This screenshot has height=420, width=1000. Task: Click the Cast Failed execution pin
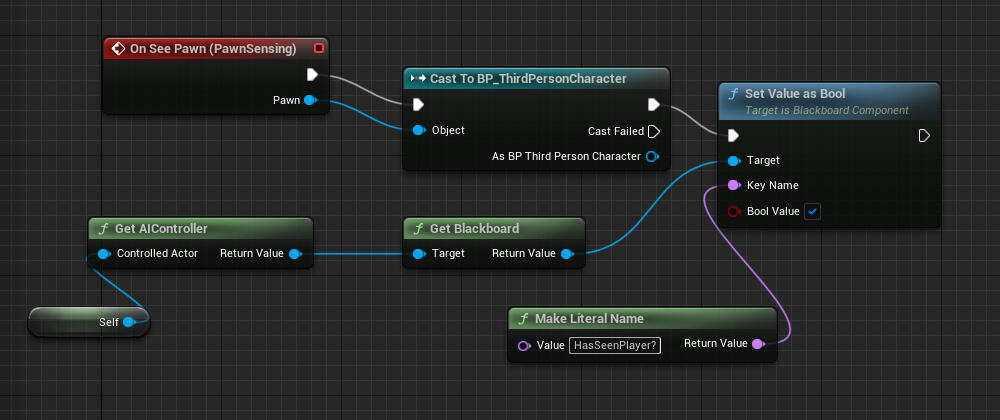653,131
